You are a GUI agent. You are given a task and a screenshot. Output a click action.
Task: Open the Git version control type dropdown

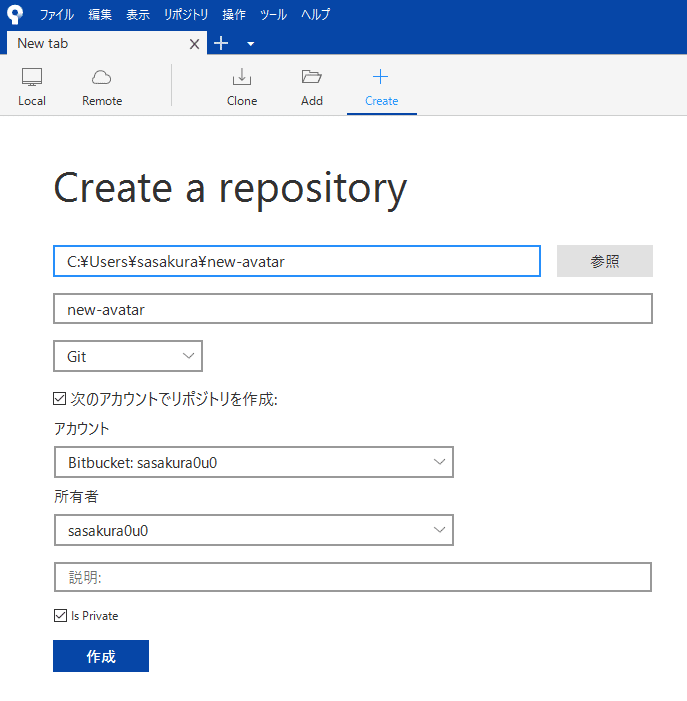(x=128, y=356)
